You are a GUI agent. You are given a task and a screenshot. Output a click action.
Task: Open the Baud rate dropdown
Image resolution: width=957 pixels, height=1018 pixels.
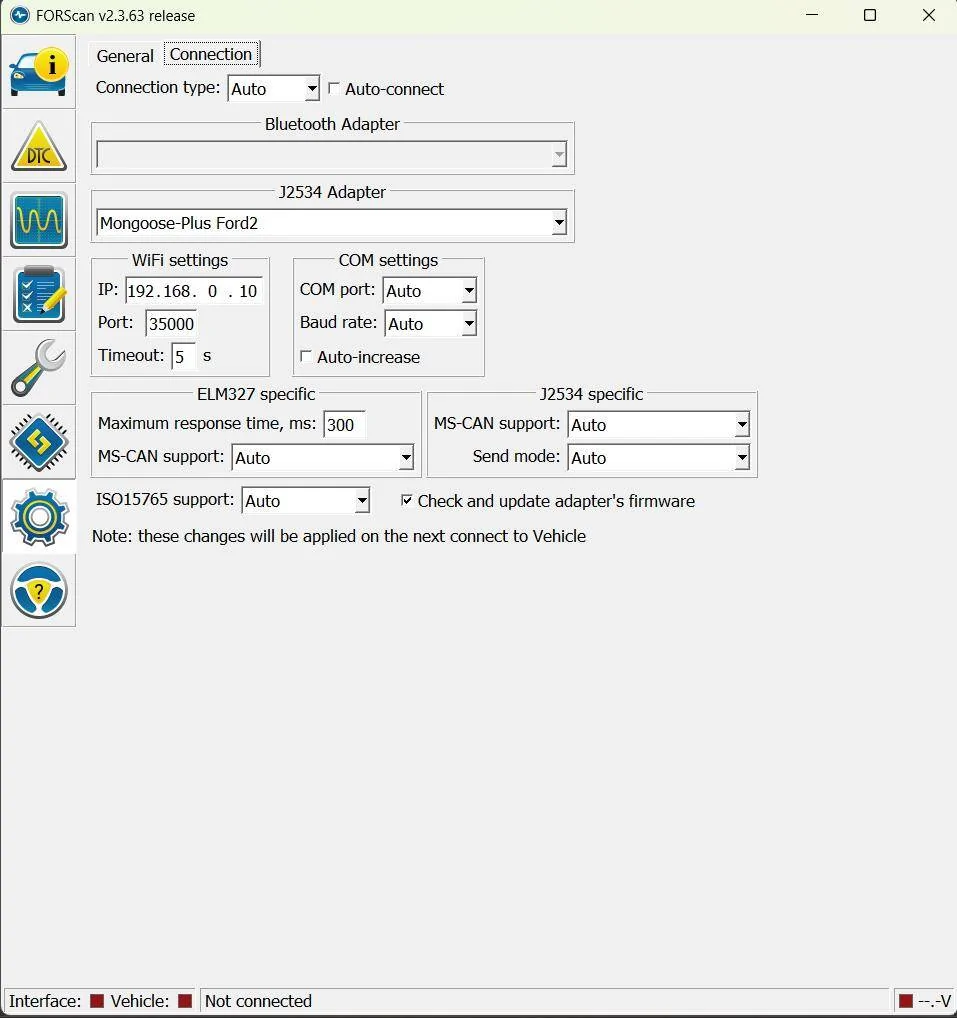[429, 324]
